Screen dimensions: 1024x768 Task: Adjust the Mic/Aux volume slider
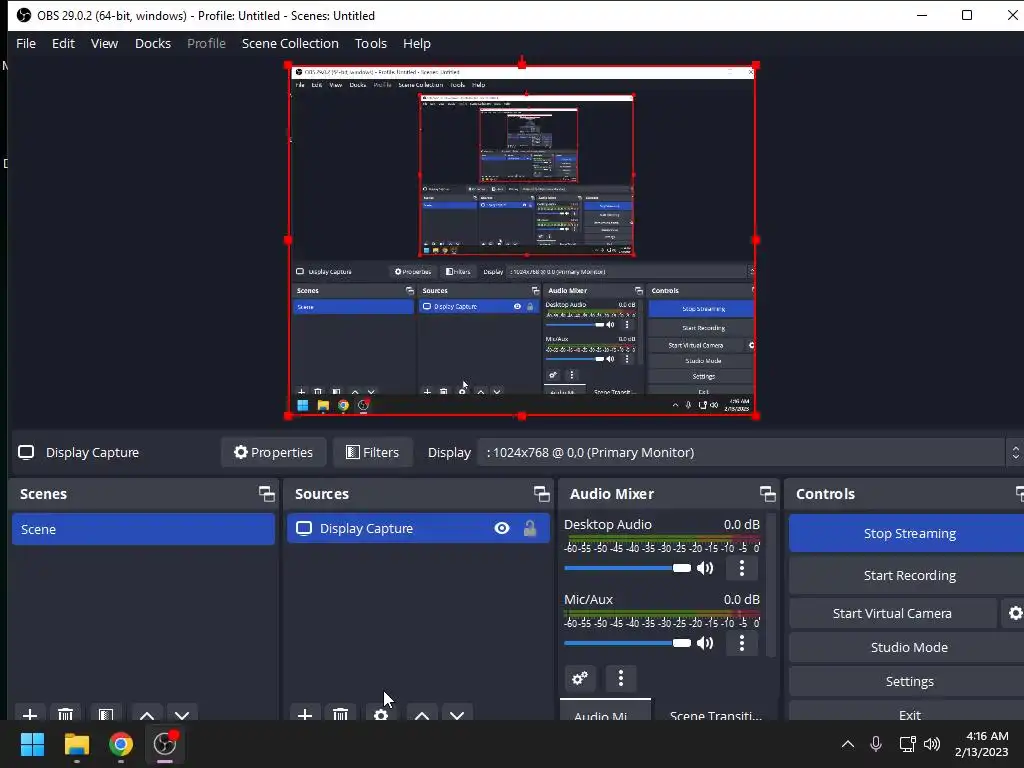(627, 643)
